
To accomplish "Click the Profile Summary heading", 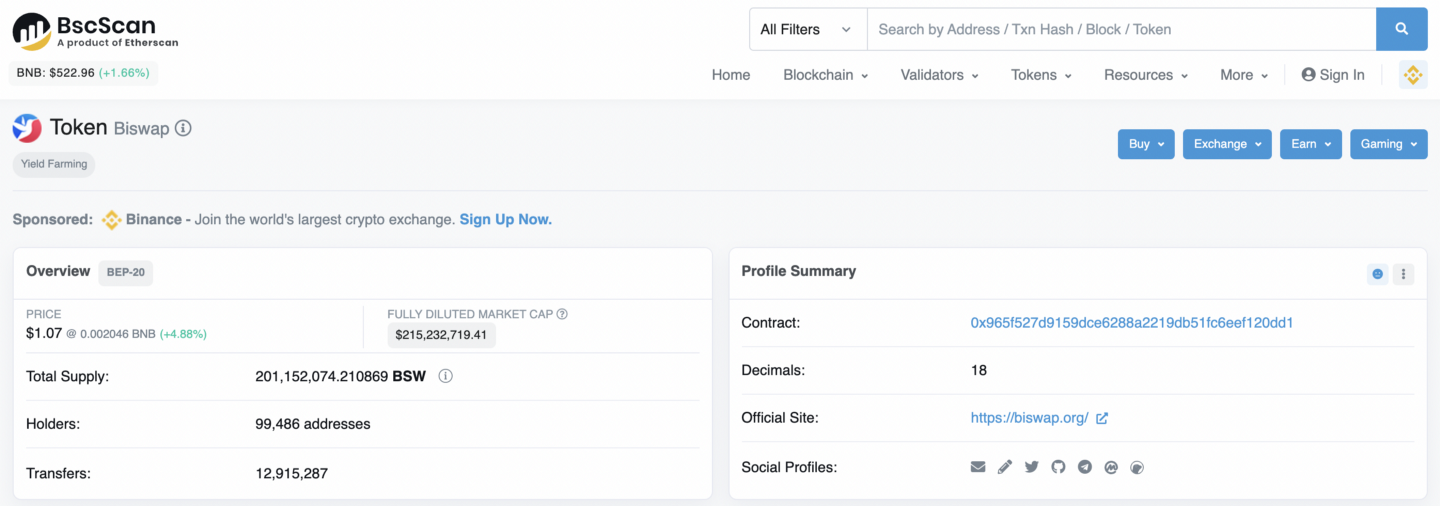I will point(798,271).
